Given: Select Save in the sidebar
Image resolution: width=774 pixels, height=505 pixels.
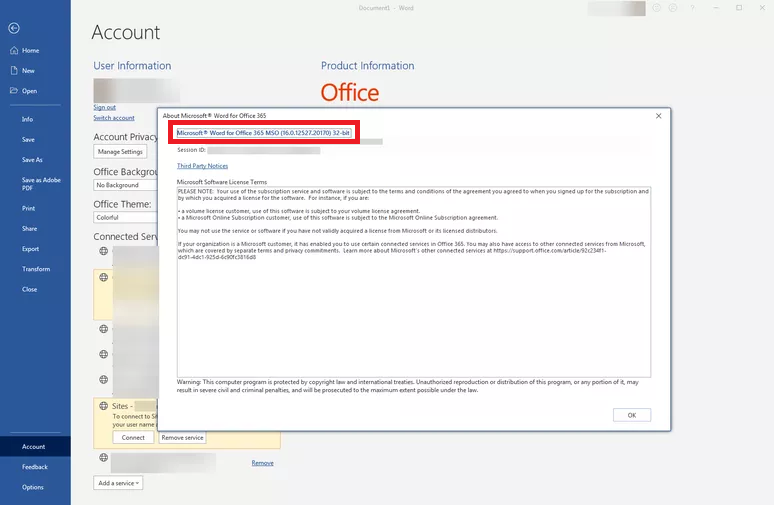Looking at the screenshot, I should 28,139.
